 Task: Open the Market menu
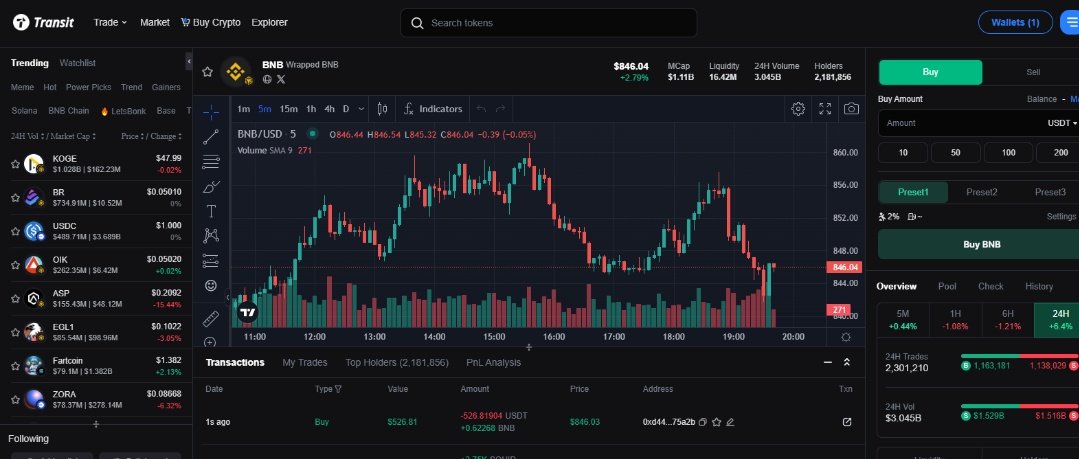155,23
